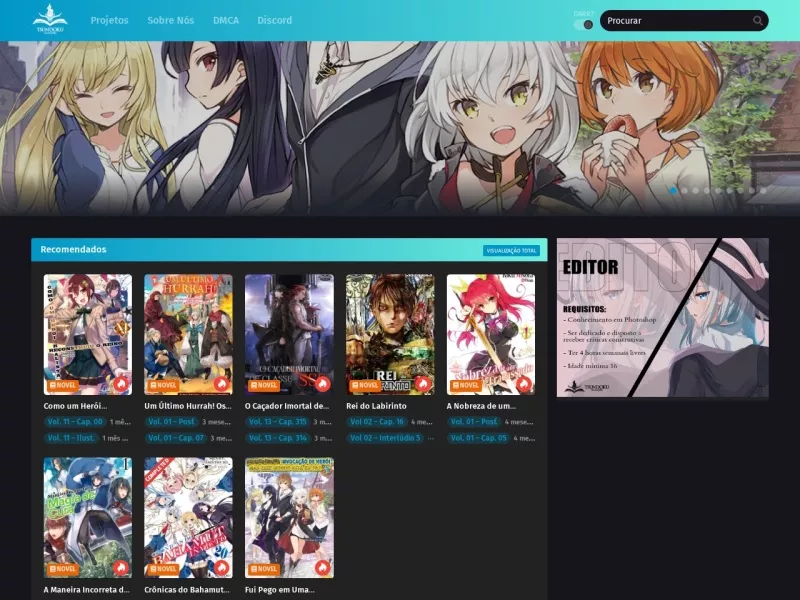Image resolution: width=800 pixels, height=600 pixels.
Task: Open the Projetos menu item
Action: 109,20
